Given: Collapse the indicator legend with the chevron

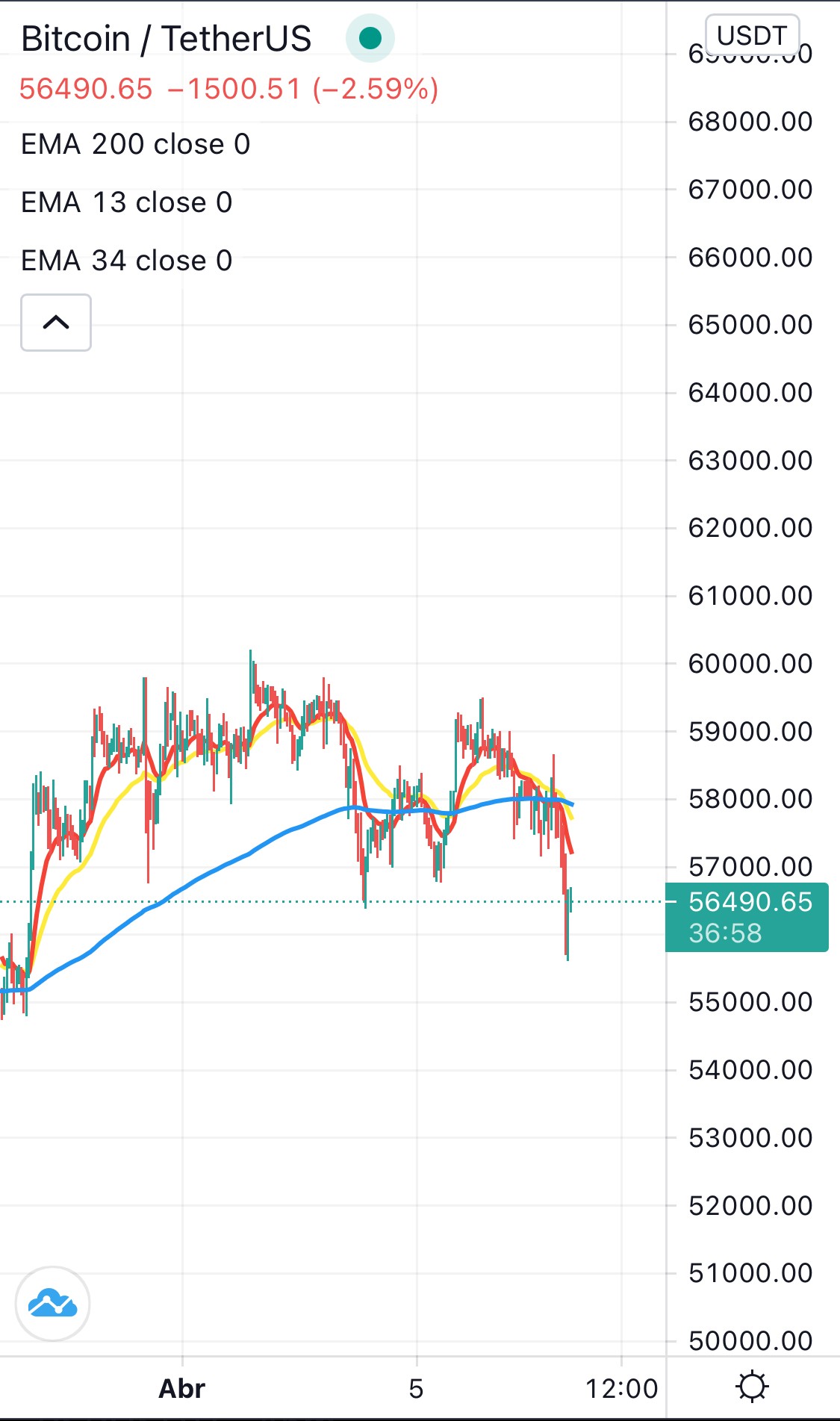Looking at the screenshot, I should (x=56, y=323).
